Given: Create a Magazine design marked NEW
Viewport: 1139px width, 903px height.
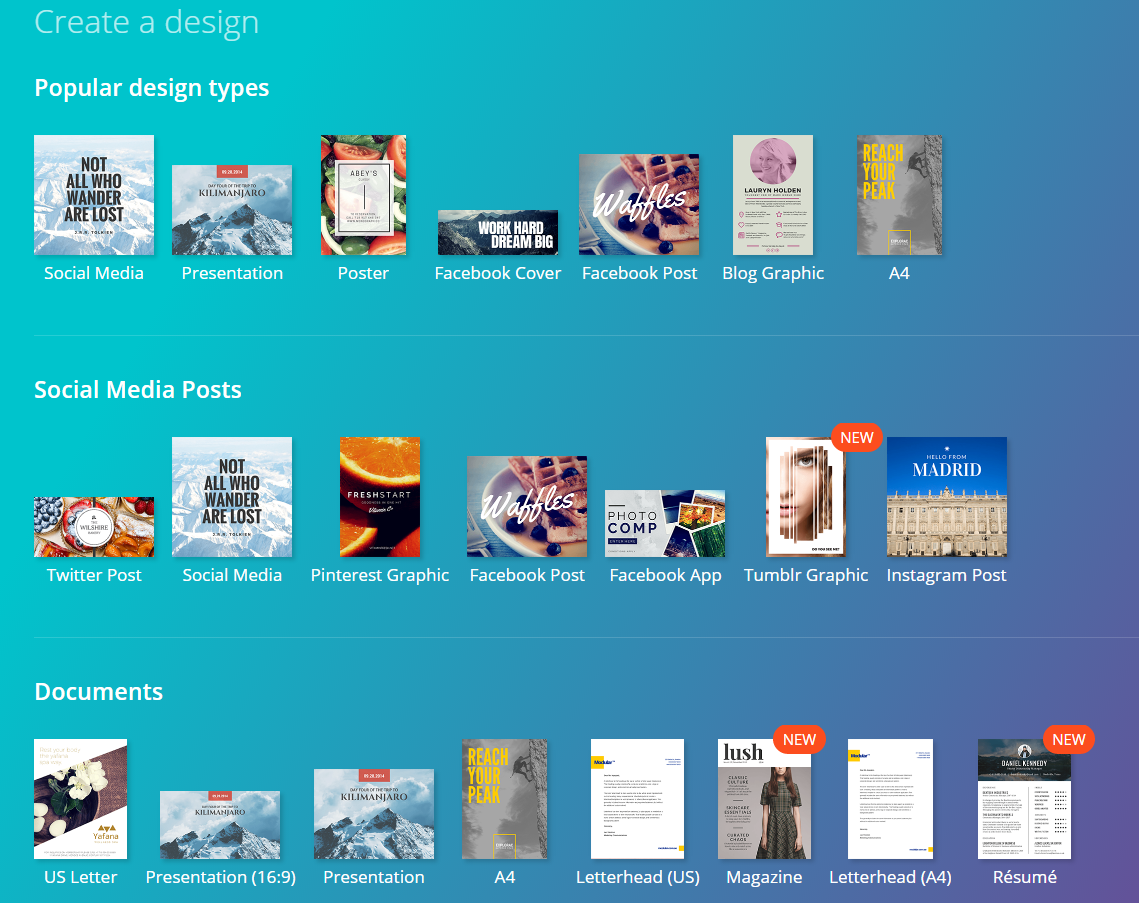Looking at the screenshot, I should pyautogui.click(x=764, y=798).
